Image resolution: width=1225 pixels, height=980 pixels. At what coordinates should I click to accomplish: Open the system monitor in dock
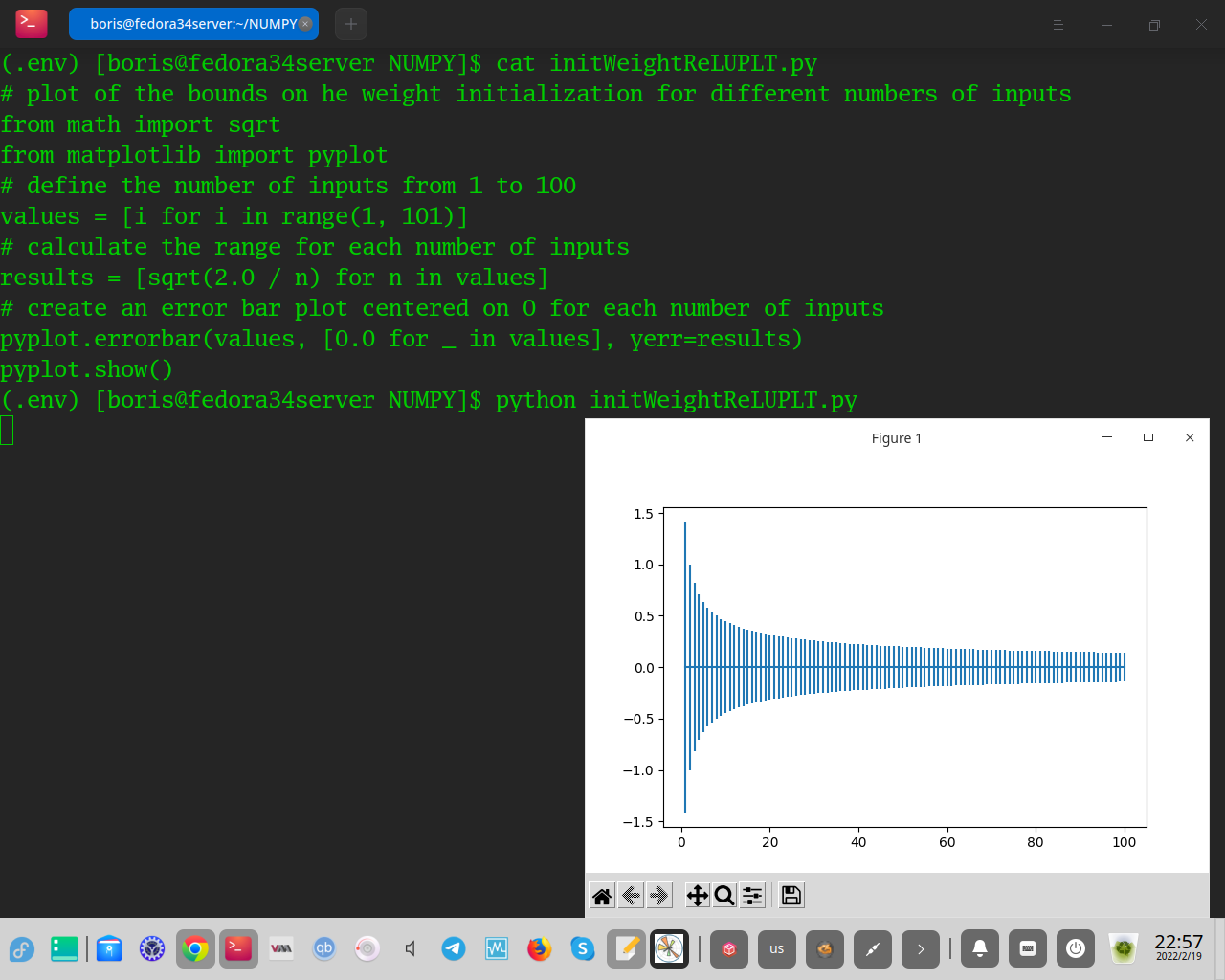[497, 949]
